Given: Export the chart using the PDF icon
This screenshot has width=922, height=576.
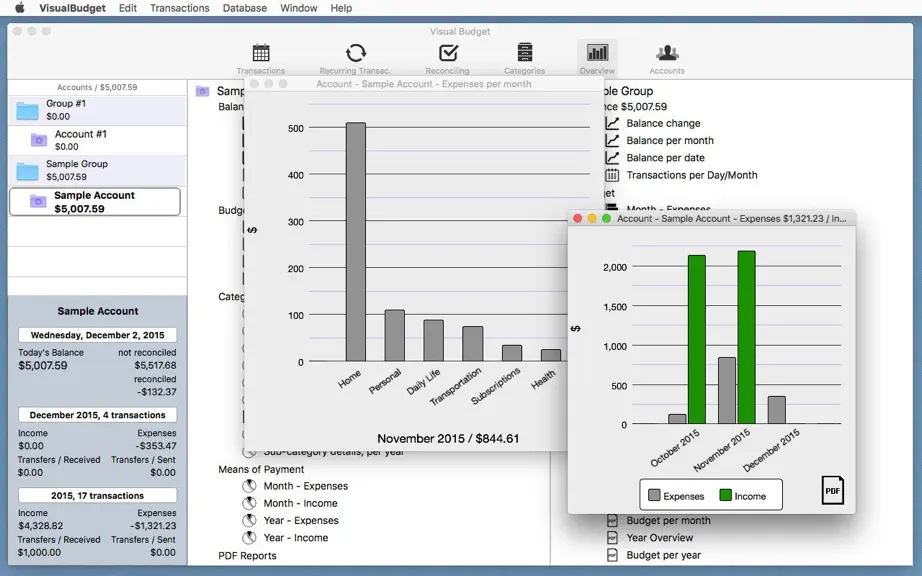Looking at the screenshot, I should tap(832, 490).
